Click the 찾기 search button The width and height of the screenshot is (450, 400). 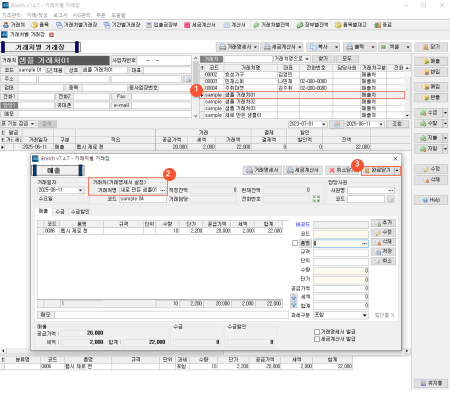(323, 59)
